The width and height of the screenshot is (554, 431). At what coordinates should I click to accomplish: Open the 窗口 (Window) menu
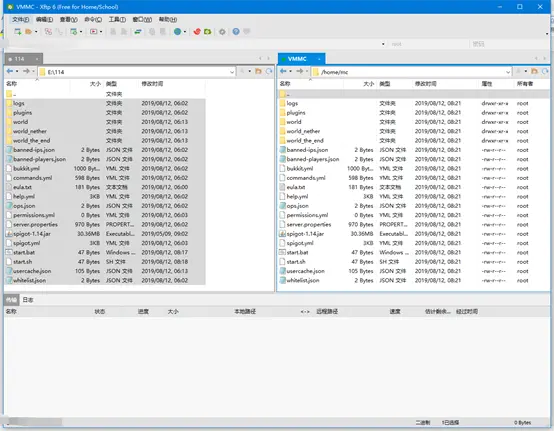click(142, 19)
